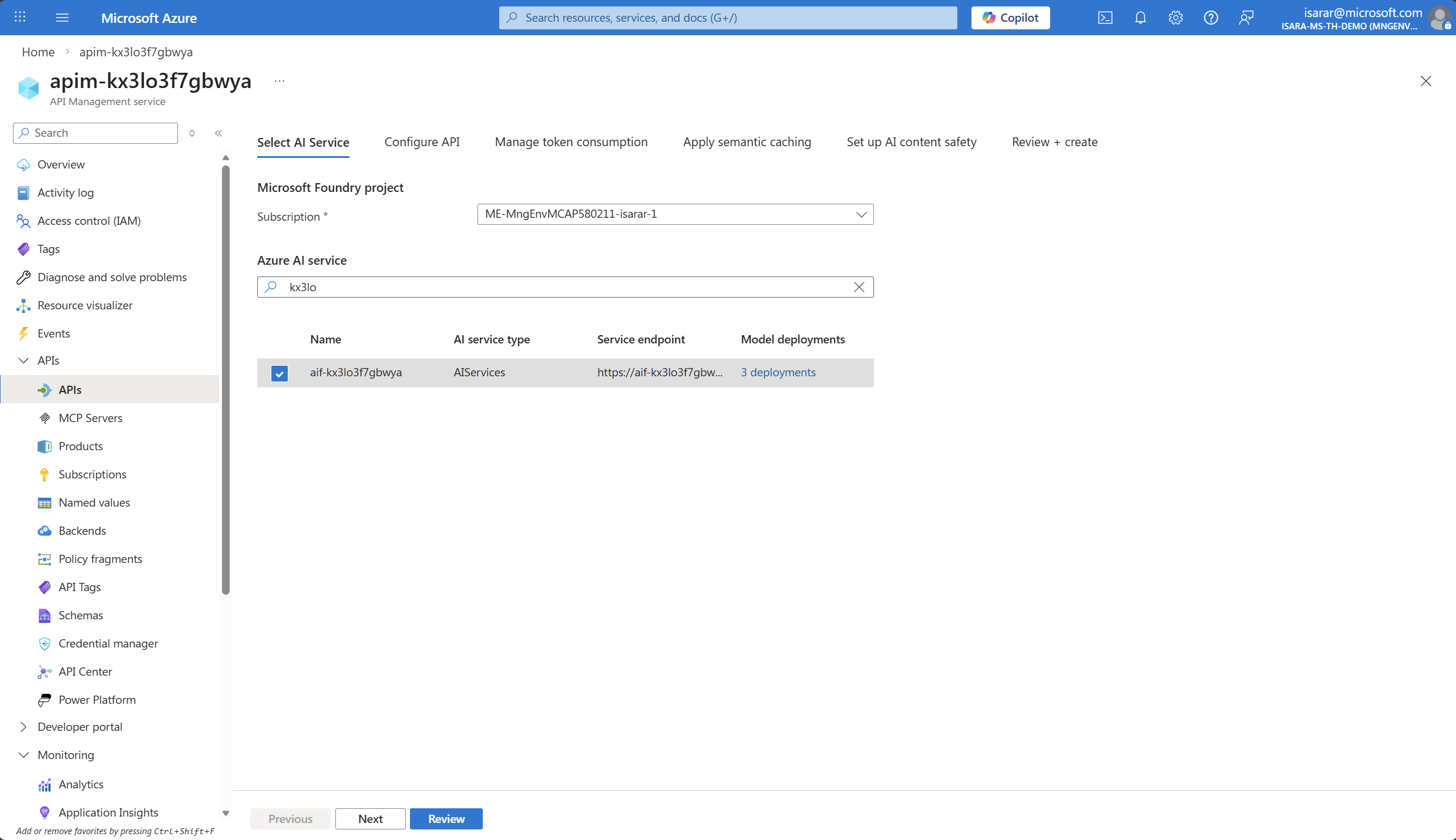This screenshot has width=1456, height=840.
Task: Open the Subscription dropdown
Action: 675,214
